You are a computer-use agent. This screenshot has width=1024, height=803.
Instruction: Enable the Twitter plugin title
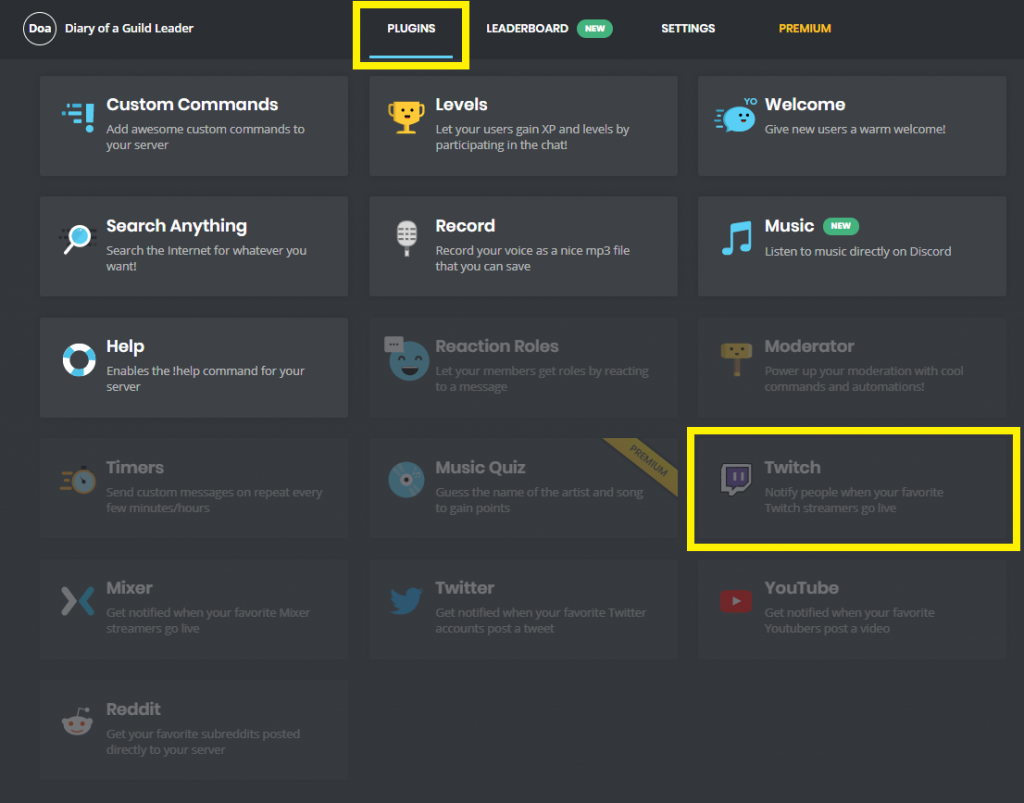(x=464, y=588)
